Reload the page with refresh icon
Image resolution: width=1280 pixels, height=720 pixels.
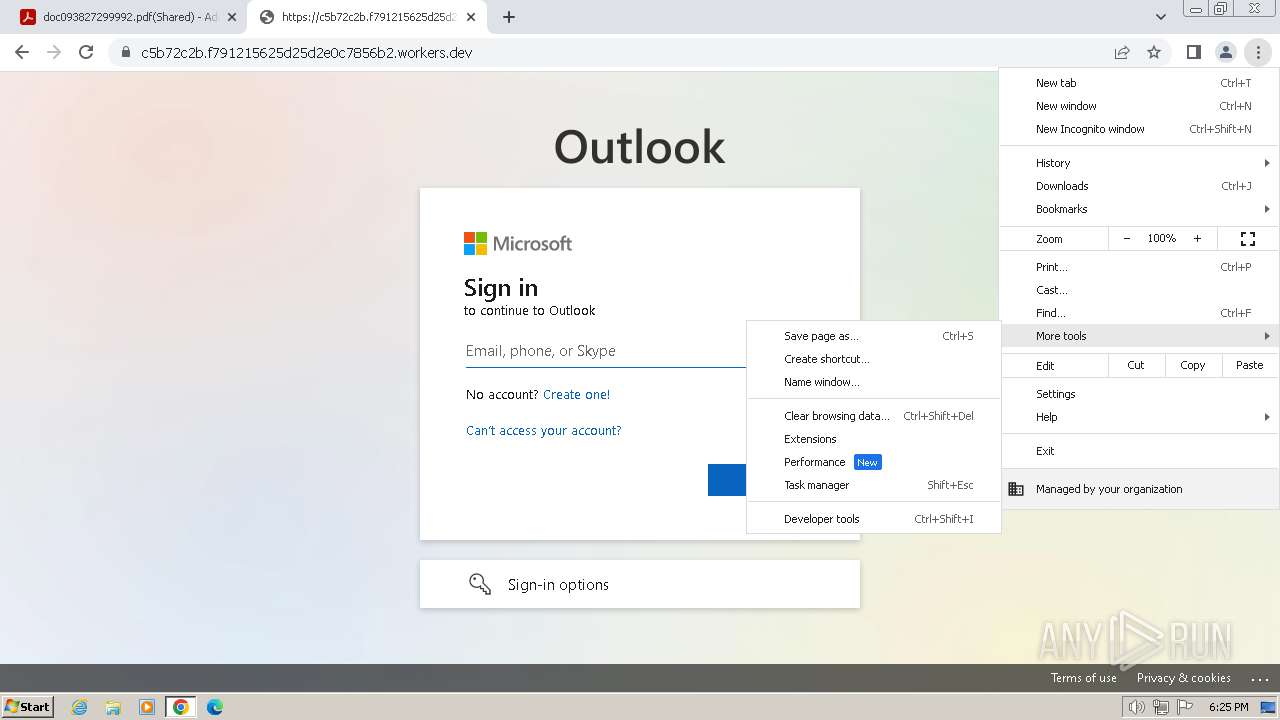tap(86, 52)
